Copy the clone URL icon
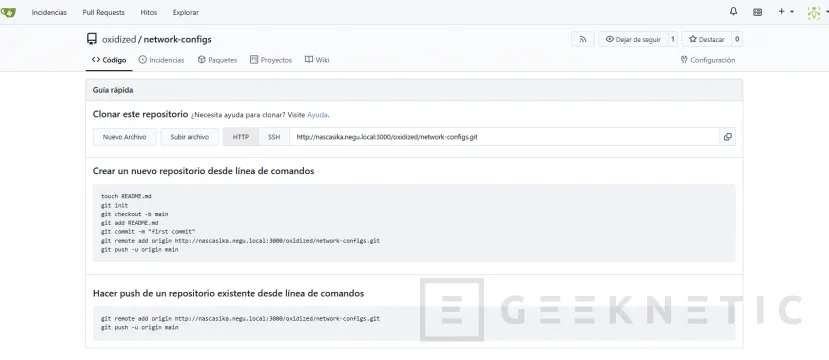 point(727,137)
